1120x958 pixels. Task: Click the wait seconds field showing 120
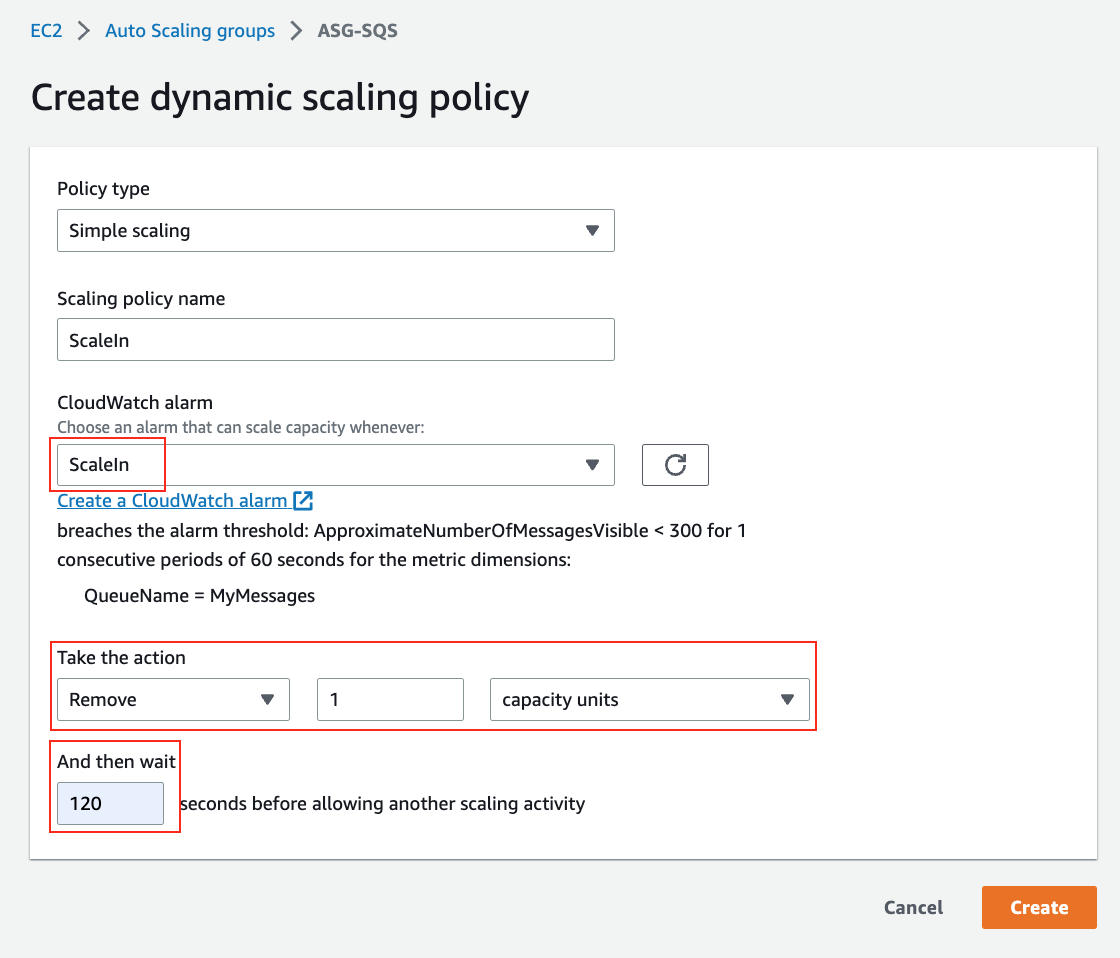111,804
